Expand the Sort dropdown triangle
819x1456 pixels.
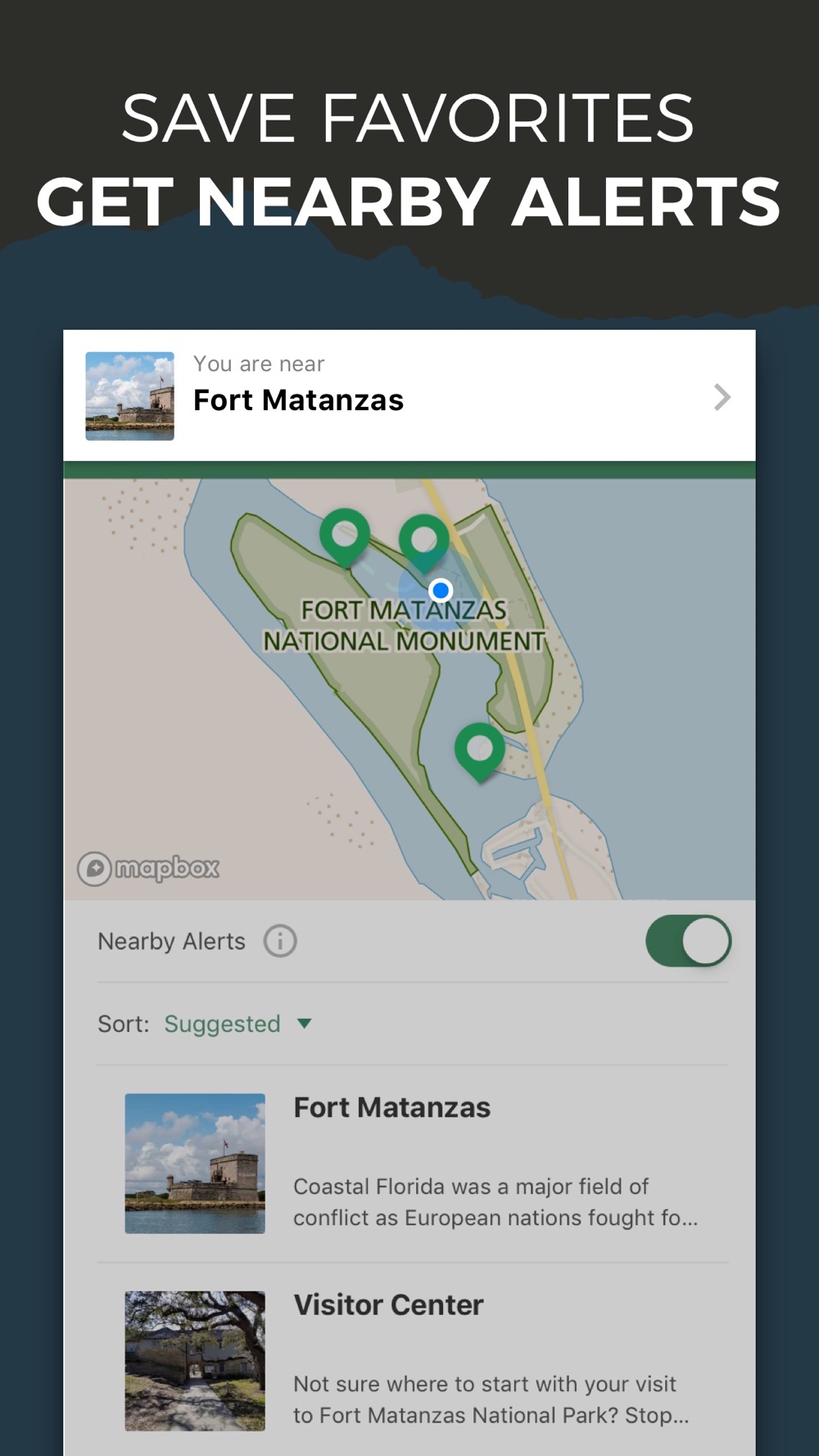point(305,1024)
